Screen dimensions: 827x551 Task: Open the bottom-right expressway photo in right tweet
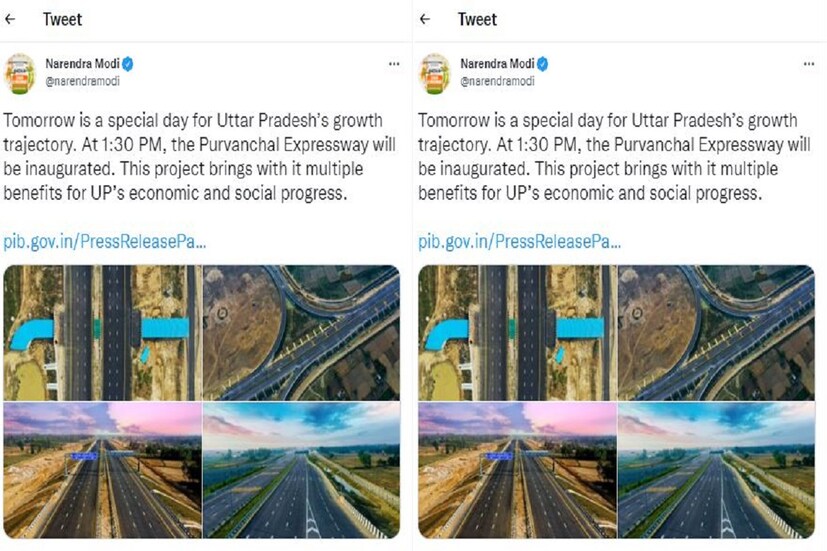[716, 469]
